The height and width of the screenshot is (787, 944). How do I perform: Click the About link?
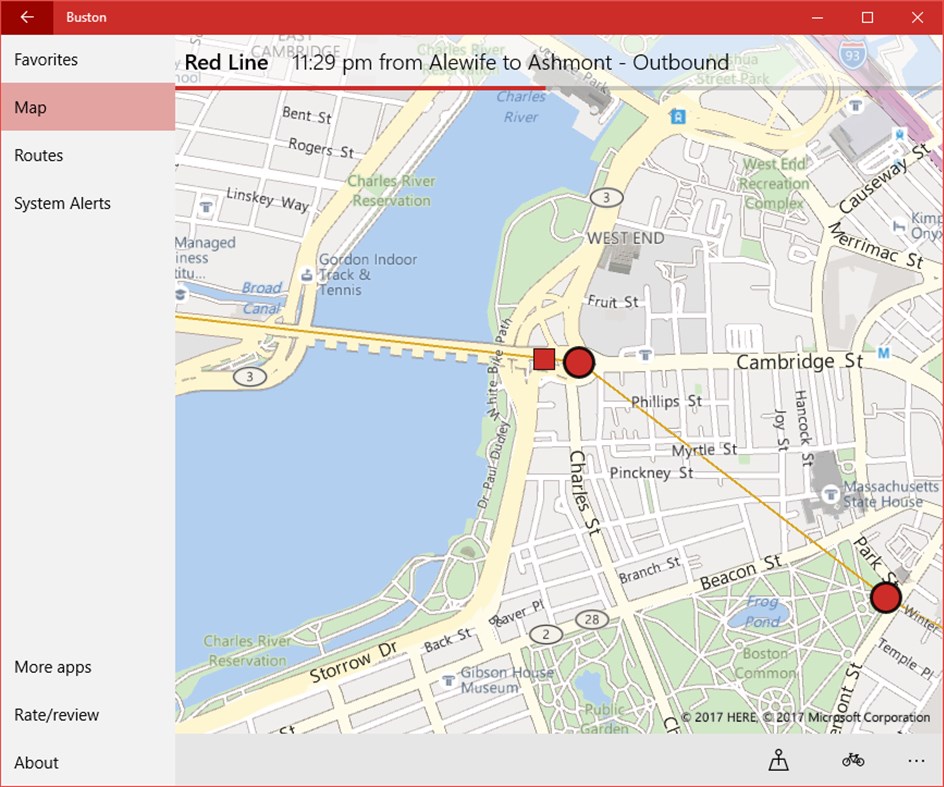36,763
